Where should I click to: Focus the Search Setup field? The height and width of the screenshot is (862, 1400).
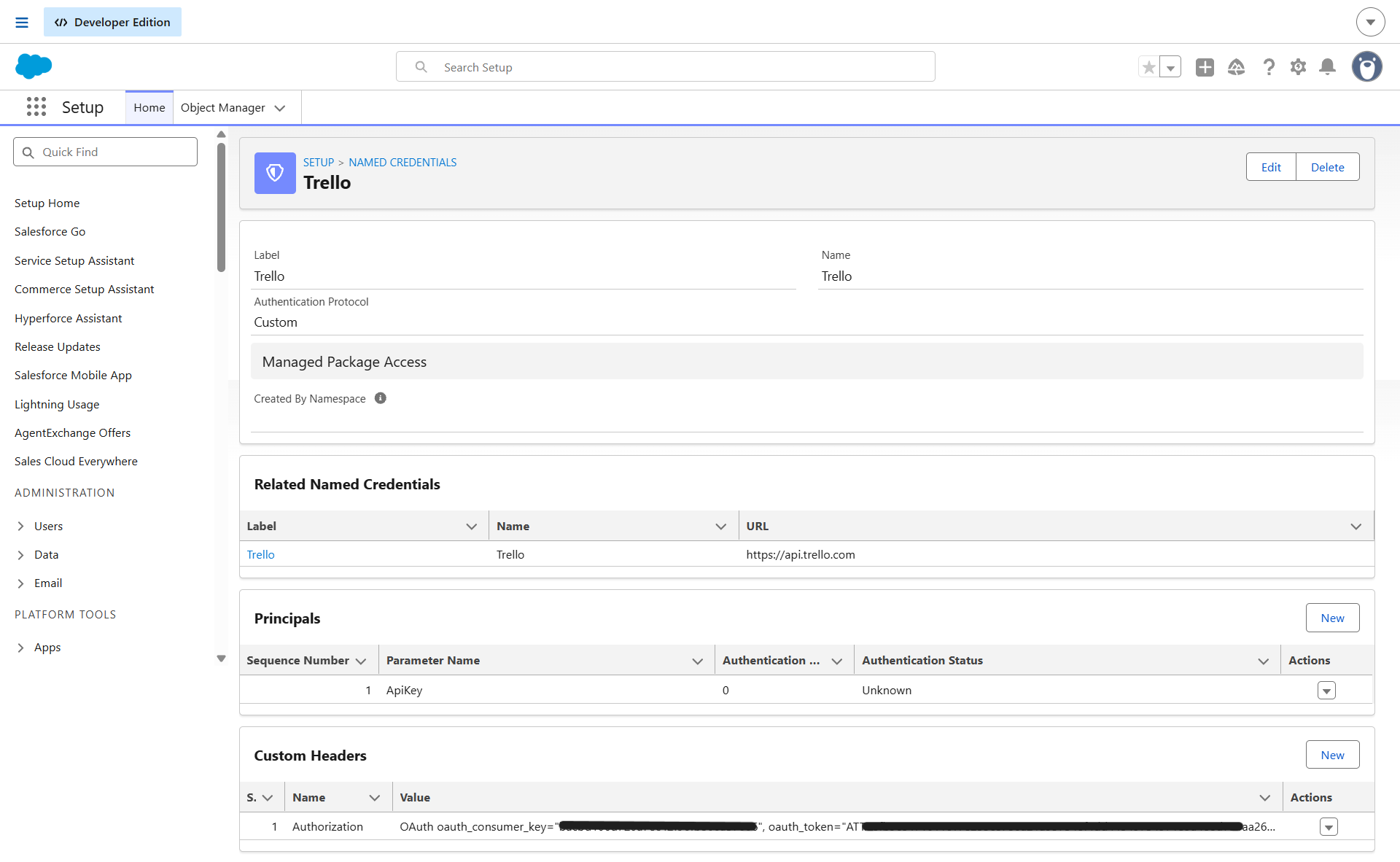[x=665, y=67]
